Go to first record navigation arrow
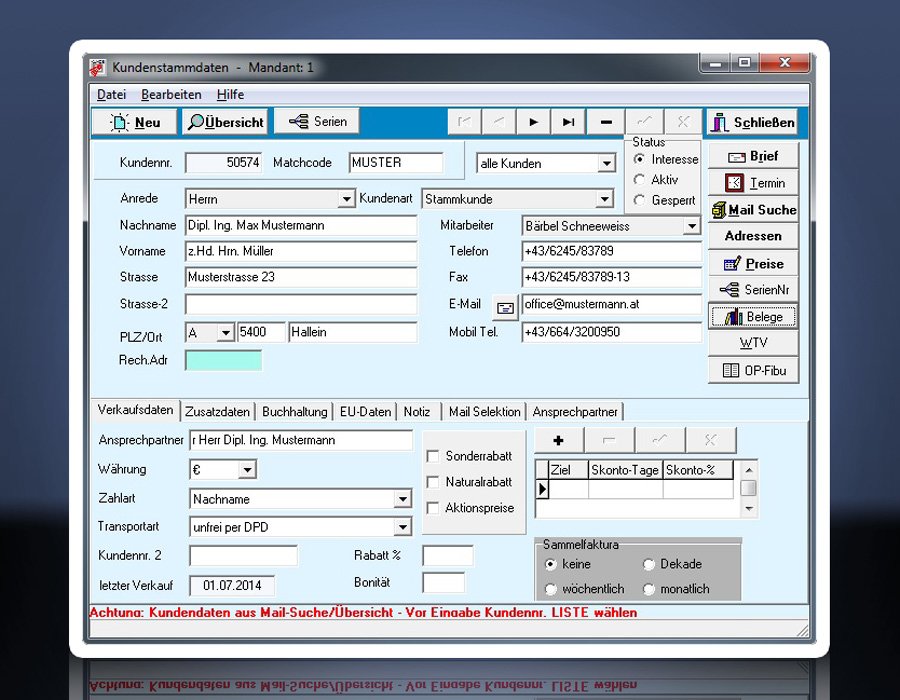This screenshot has height=700, width=900. [464, 122]
